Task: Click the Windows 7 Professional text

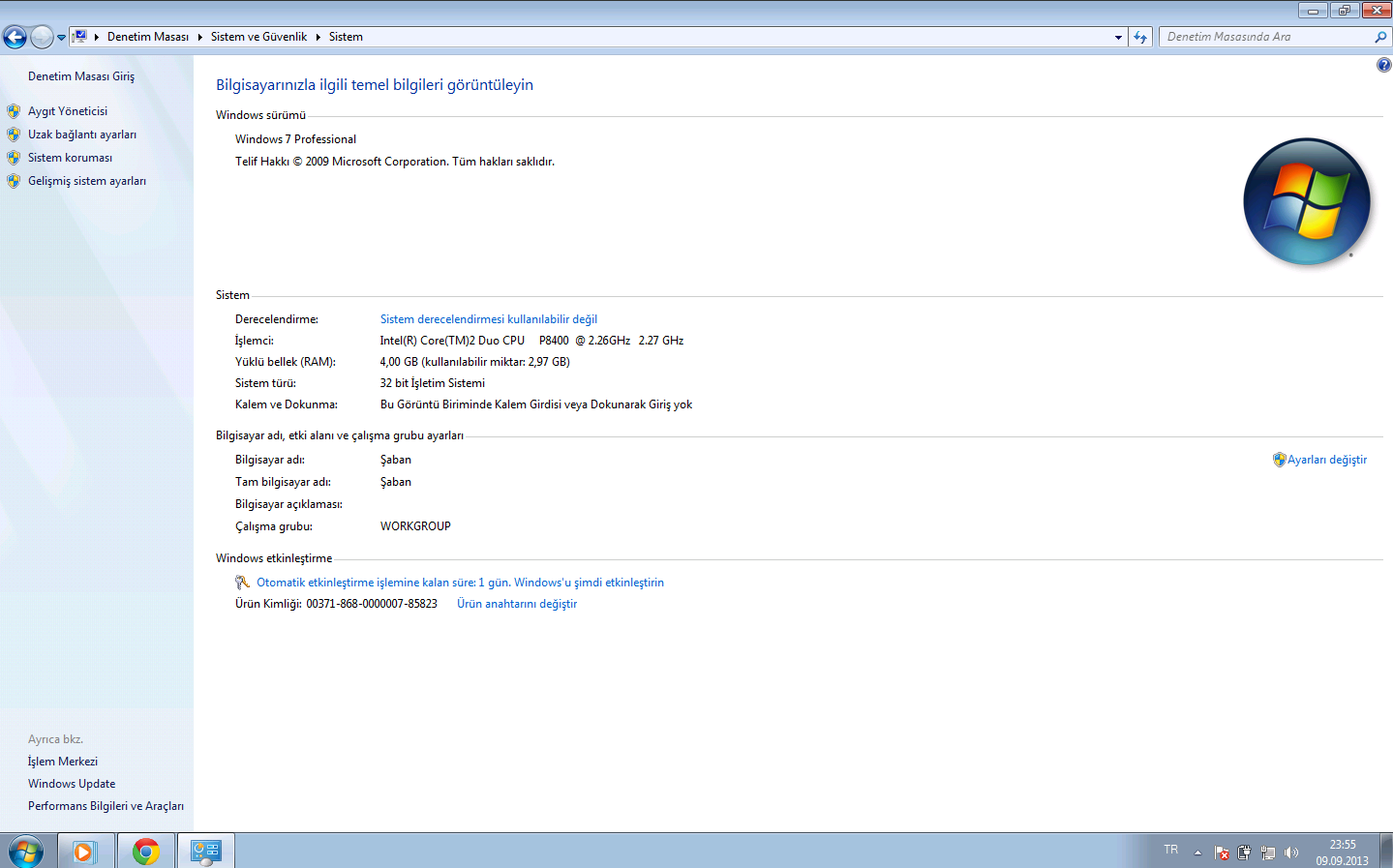Action: tap(295, 139)
